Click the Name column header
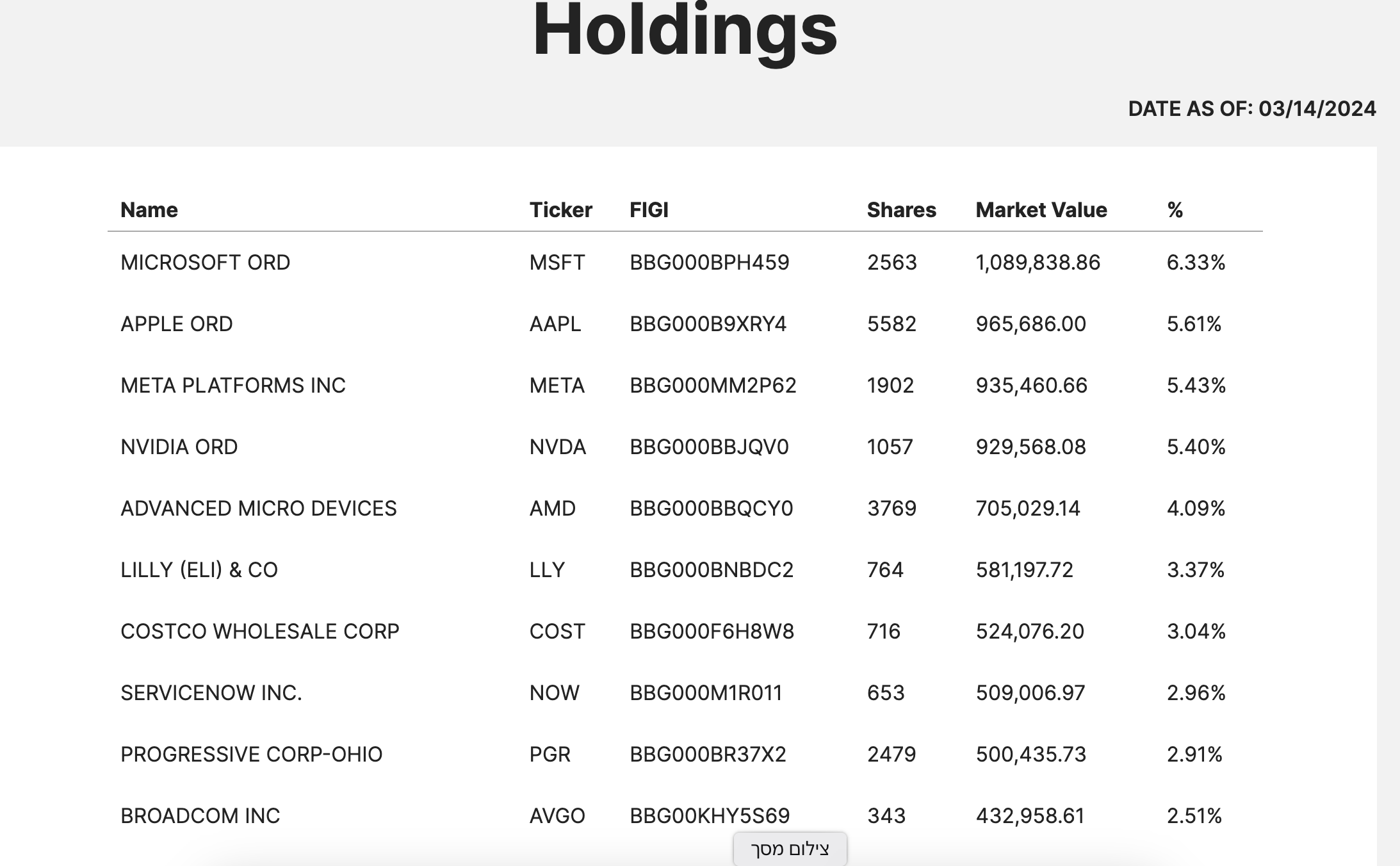1400x866 pixels. tap(149, 210)
